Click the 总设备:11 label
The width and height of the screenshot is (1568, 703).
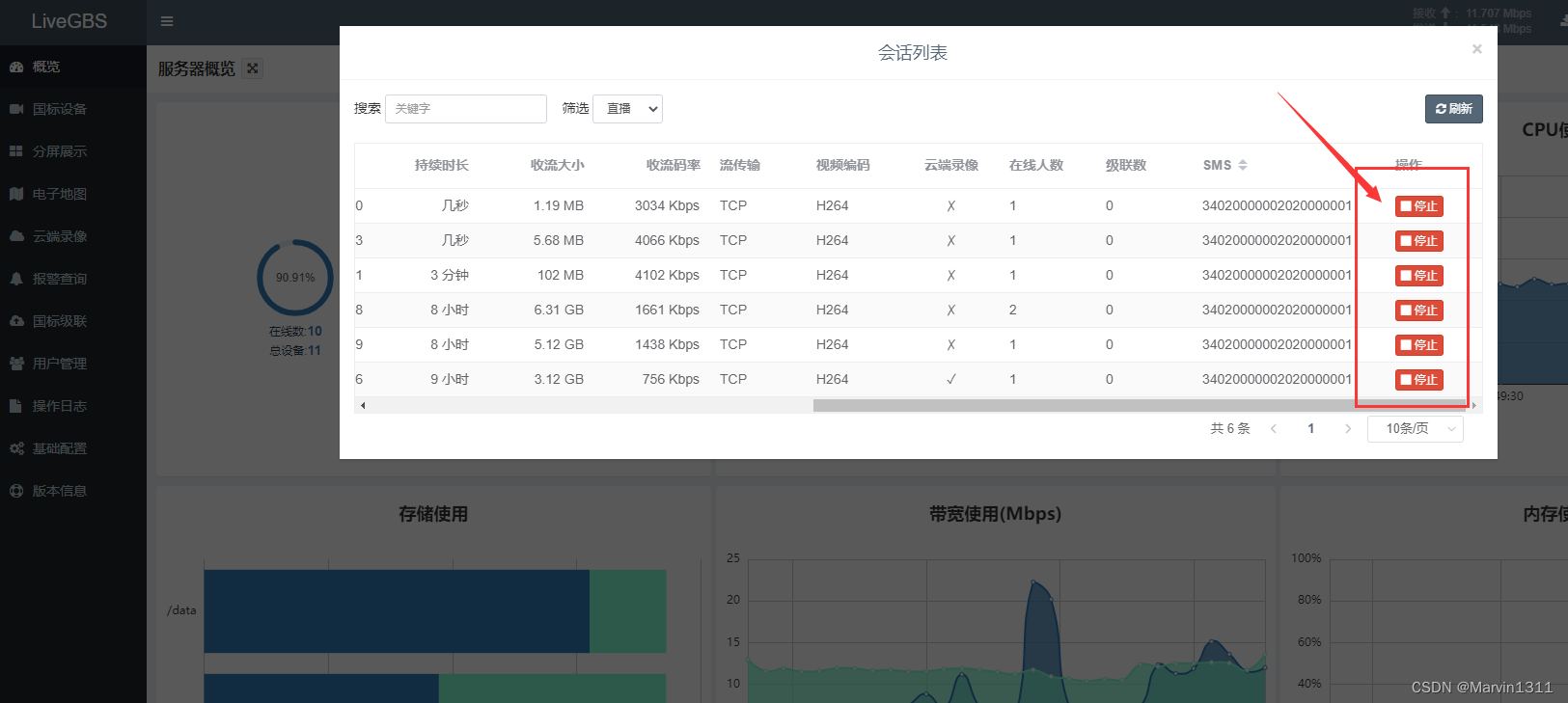click(x=295, y=350)
